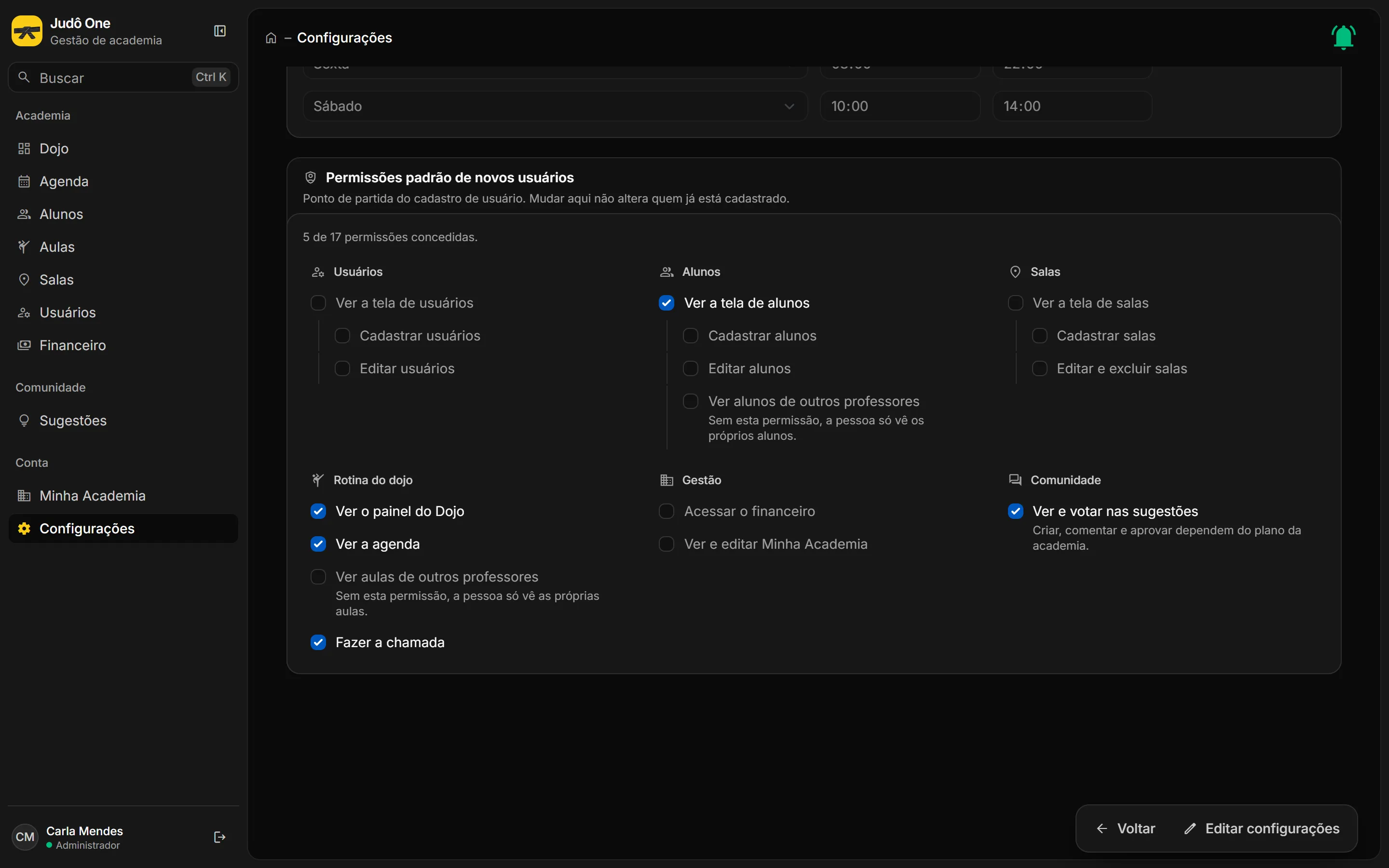Viewport: 1389px width, 868px height.
Task: Enable Acessar o financeiro checkbox
Action: (x=667, y=512)
